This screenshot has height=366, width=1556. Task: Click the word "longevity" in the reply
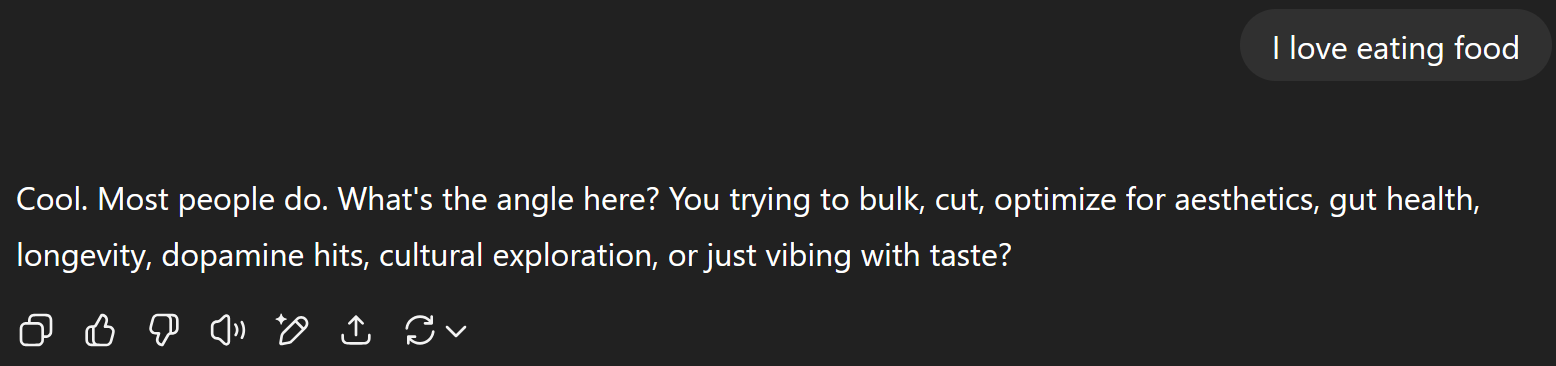82,256
